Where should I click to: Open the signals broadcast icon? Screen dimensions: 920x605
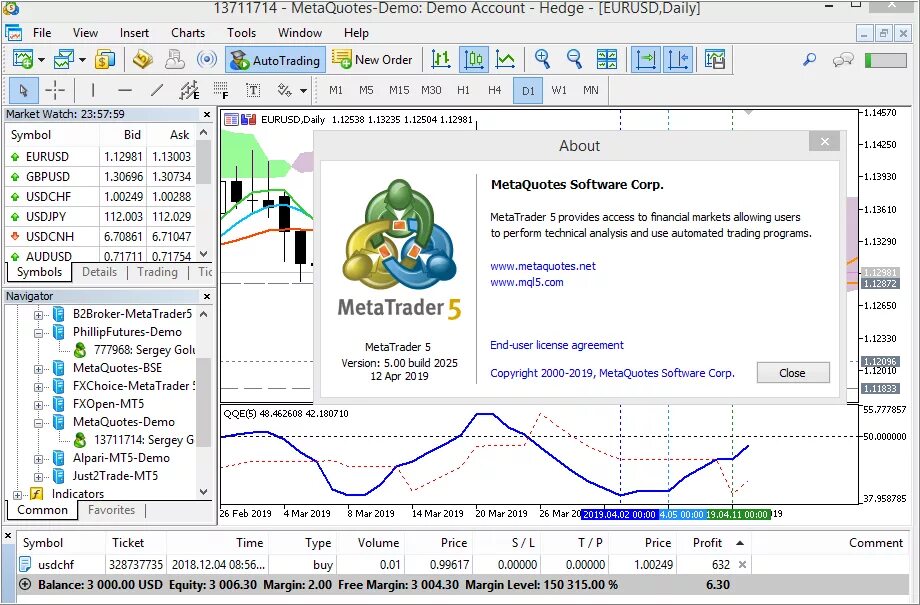click(x=207, y=60)
